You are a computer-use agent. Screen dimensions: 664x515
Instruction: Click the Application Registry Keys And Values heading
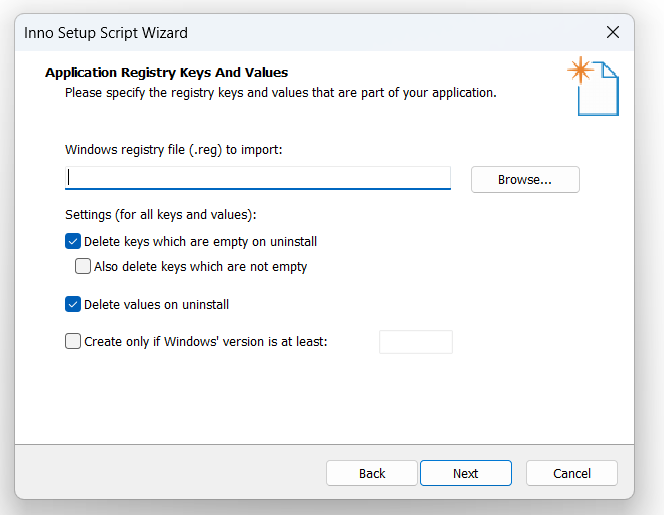click(x=166, y=72)
